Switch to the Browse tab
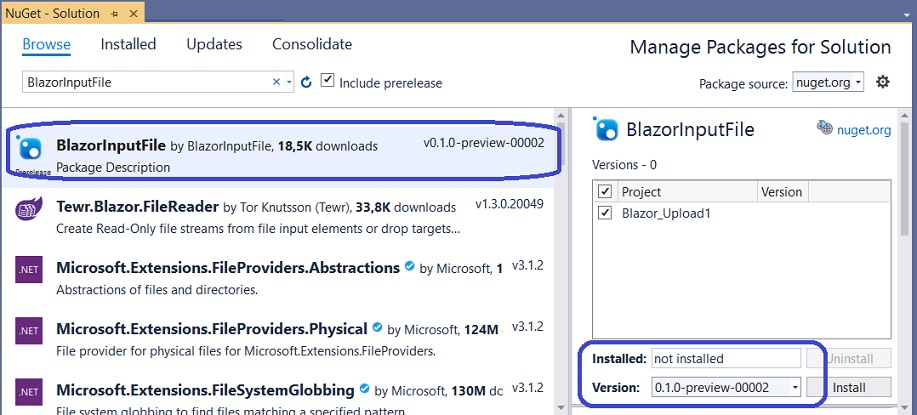Image resolution: width=917 pixels, height=415 pixels. pyautogui.click(x=46, y=44)
